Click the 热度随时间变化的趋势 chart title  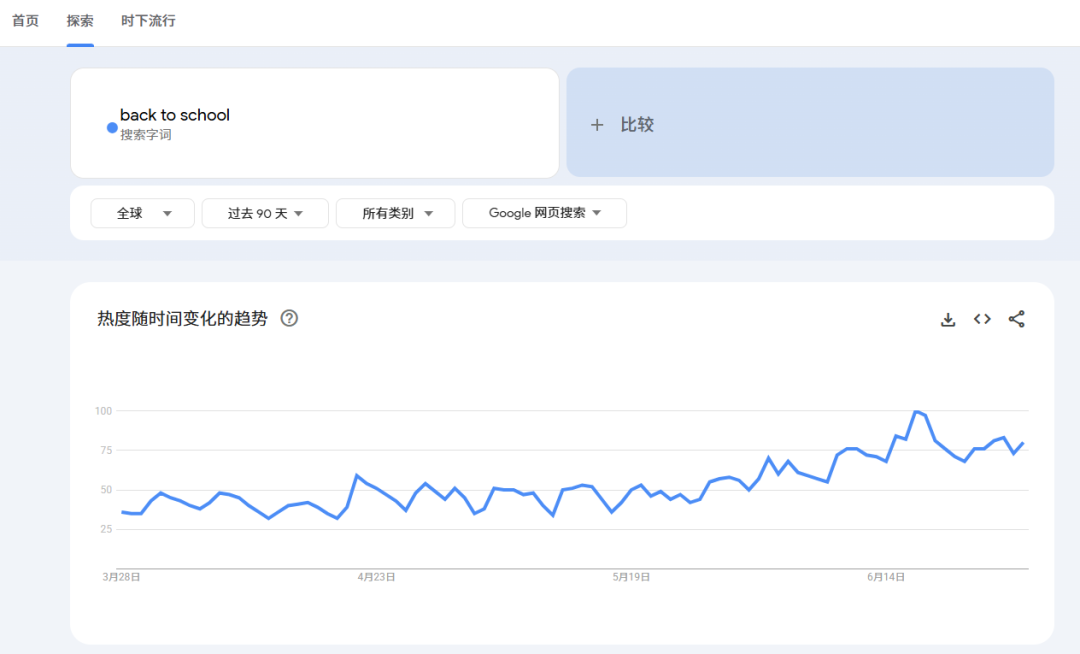tap(182, 319)
